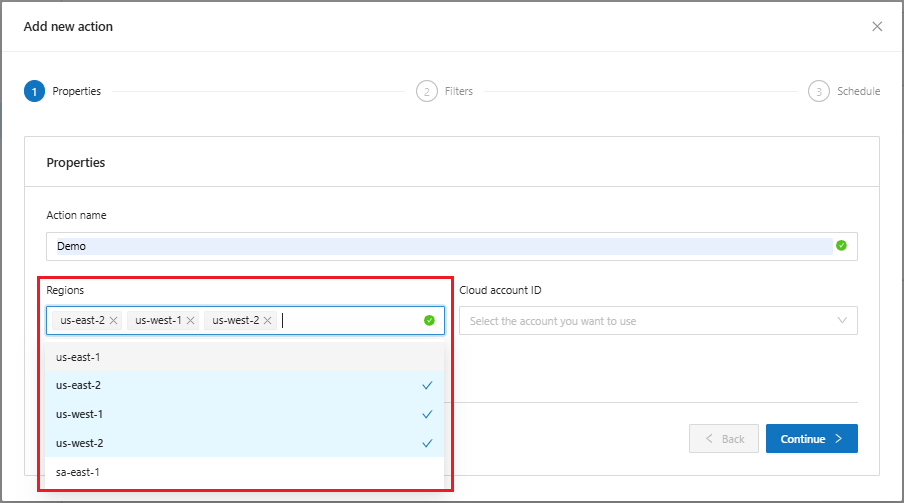Screen dimensions: 904x503
Task: Click the Cloud account ID chevron arrow
Action: pos(842,321)
